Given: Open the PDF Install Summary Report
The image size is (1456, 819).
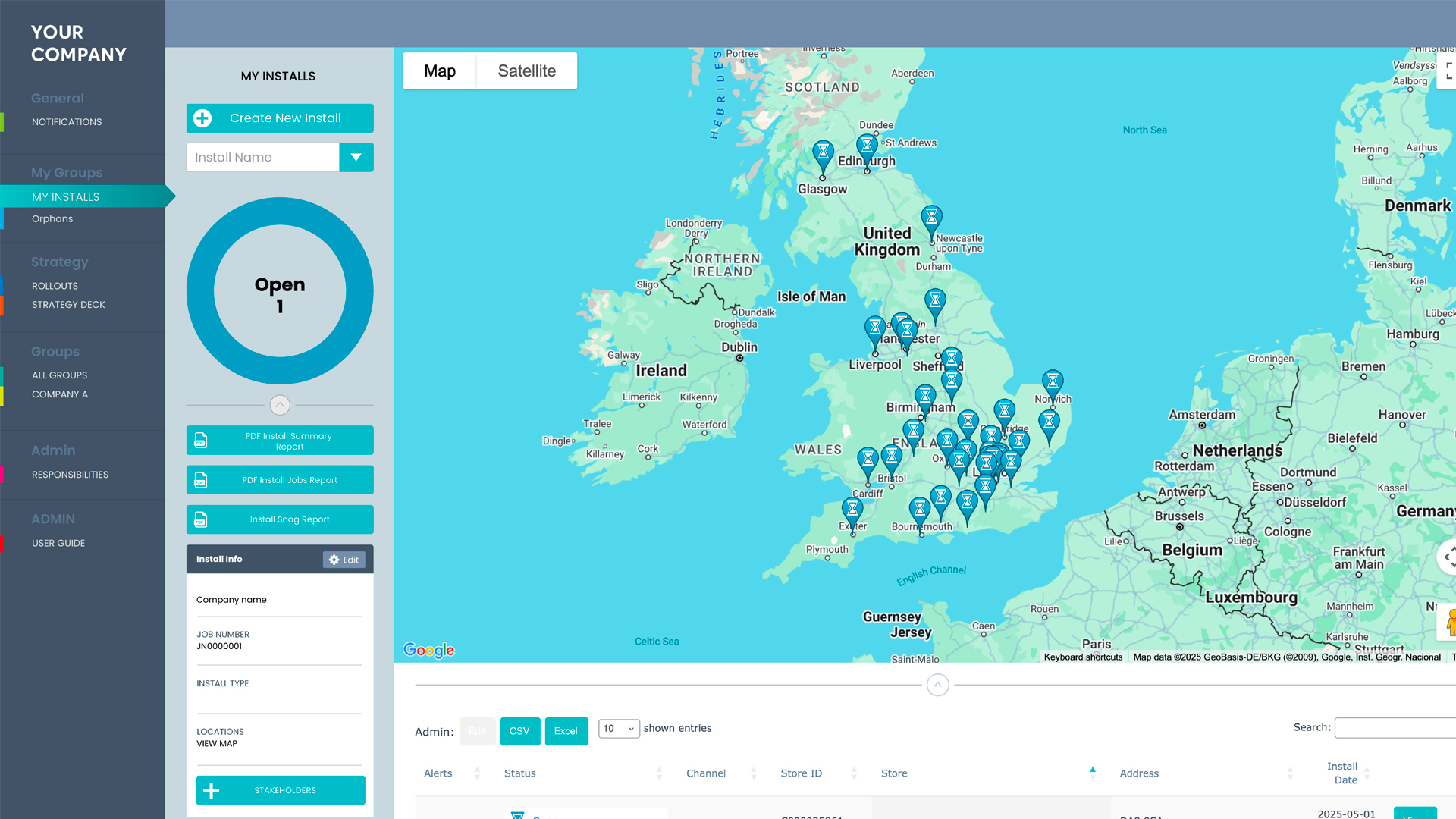Looking at the screenshot, I should coord(280,441).
